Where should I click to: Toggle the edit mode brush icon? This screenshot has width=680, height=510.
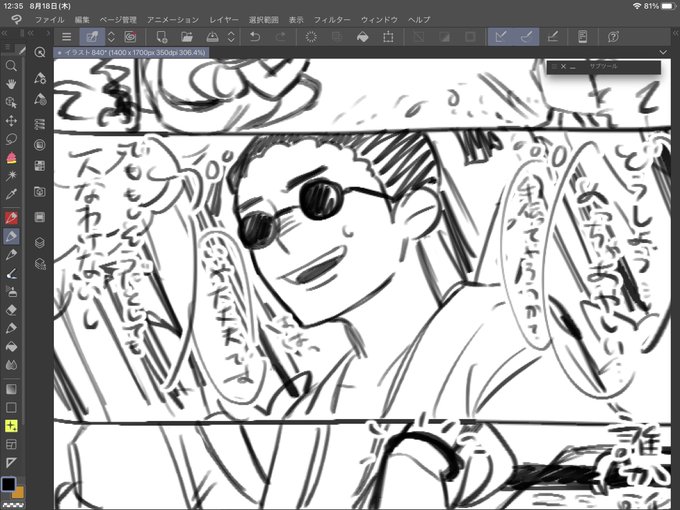(x=92, y=37)
